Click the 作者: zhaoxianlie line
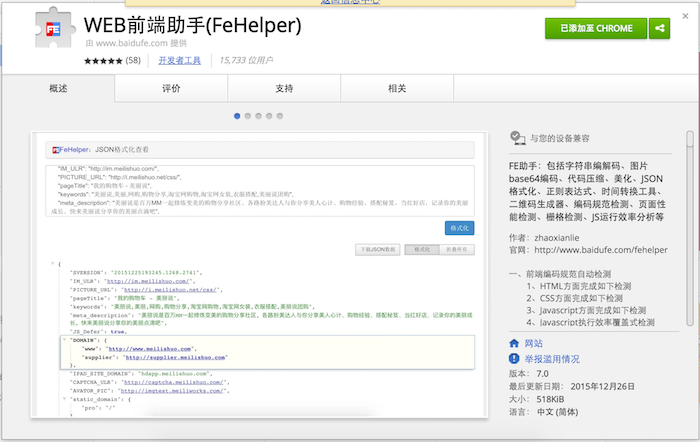This screenshot has width=700, height=442. 544,238
